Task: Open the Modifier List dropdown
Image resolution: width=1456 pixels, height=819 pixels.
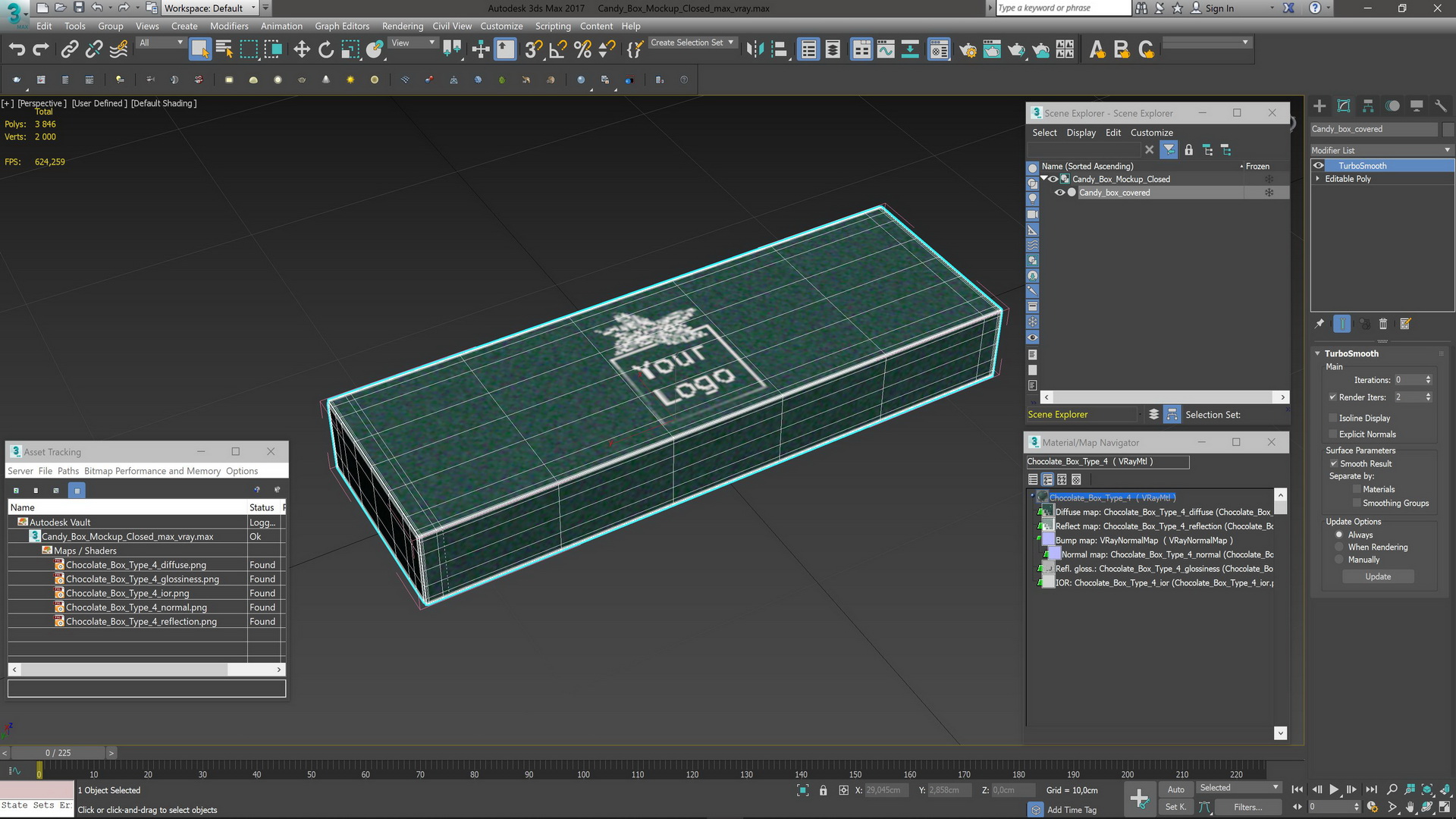Action: [x=1381, y=150]
